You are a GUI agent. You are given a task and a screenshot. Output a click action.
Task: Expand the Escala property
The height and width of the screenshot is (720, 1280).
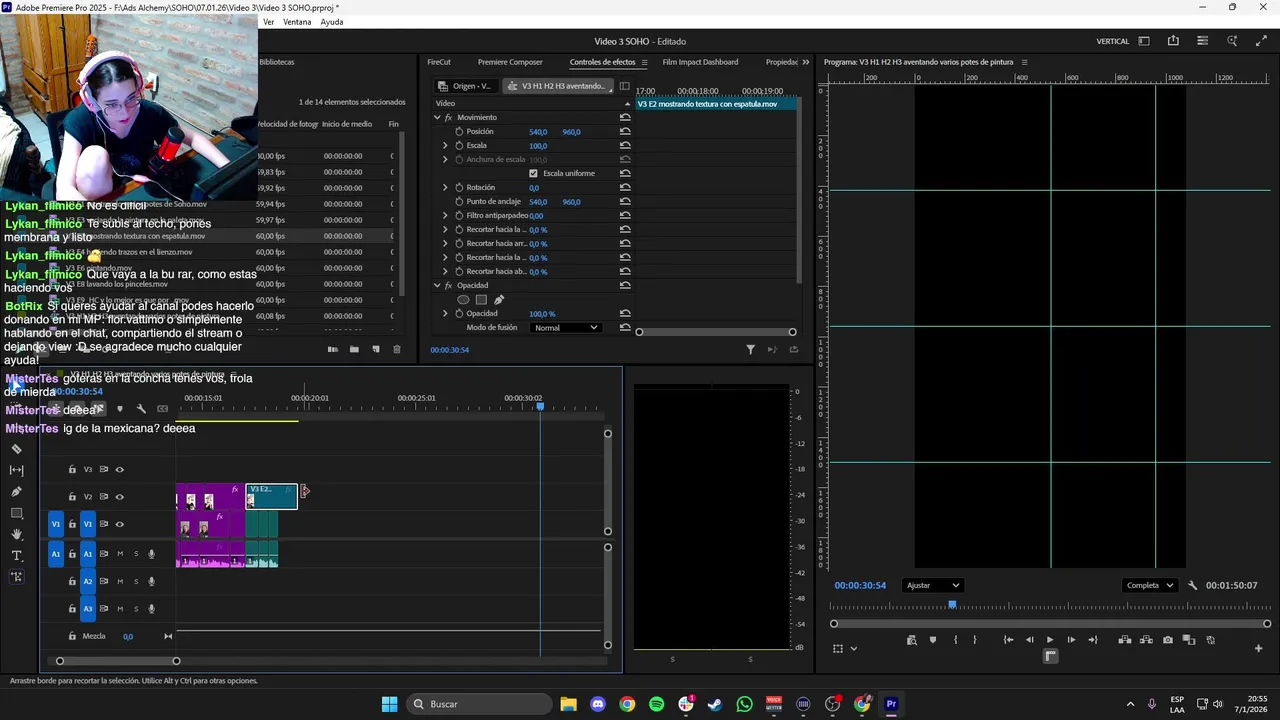tap(445, 145)
